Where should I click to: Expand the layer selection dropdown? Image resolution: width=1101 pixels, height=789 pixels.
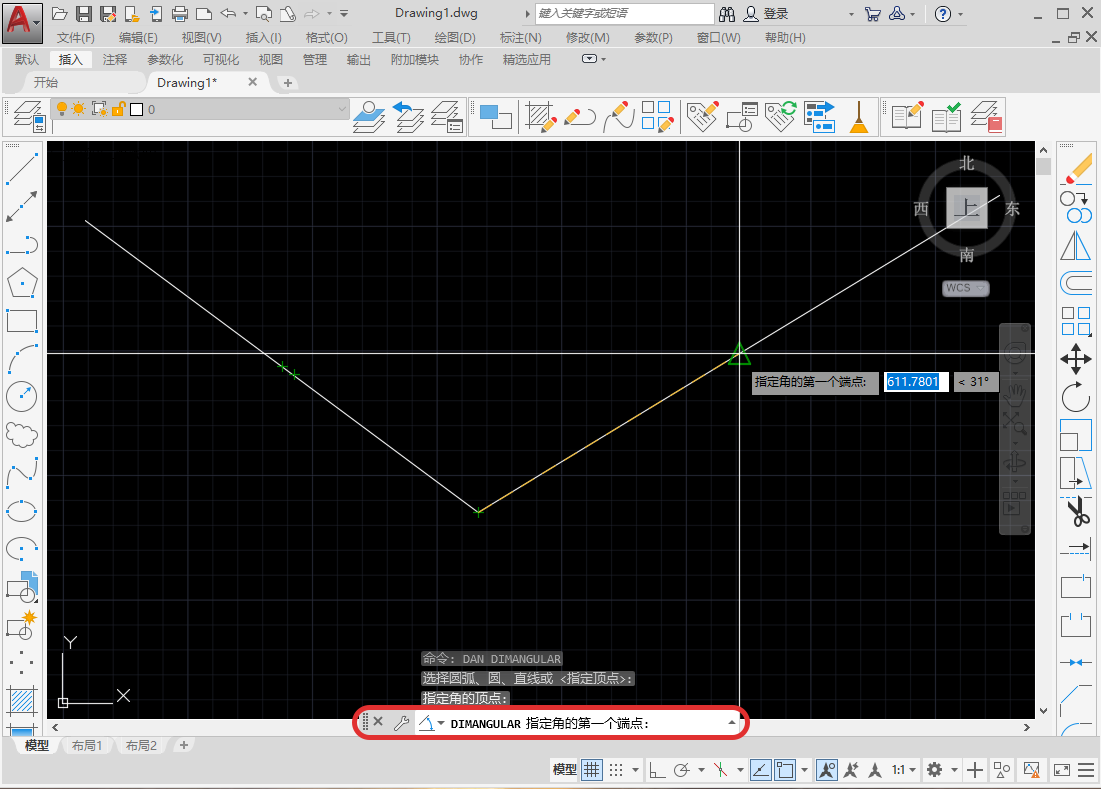342,109
